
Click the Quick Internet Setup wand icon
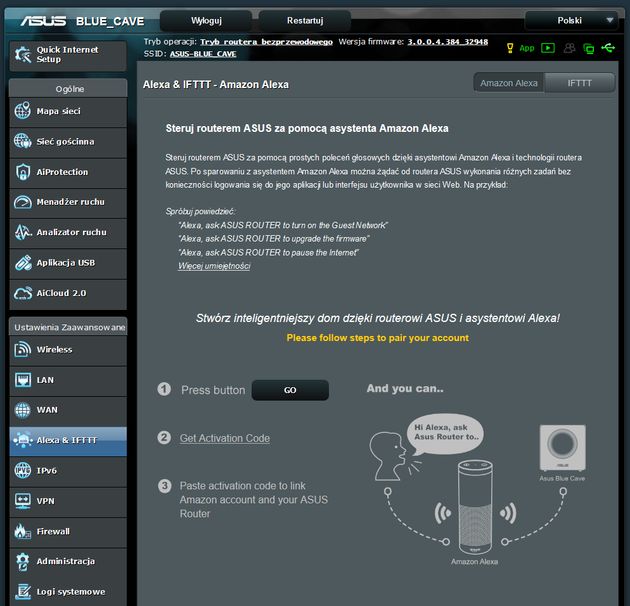point(22,55)
